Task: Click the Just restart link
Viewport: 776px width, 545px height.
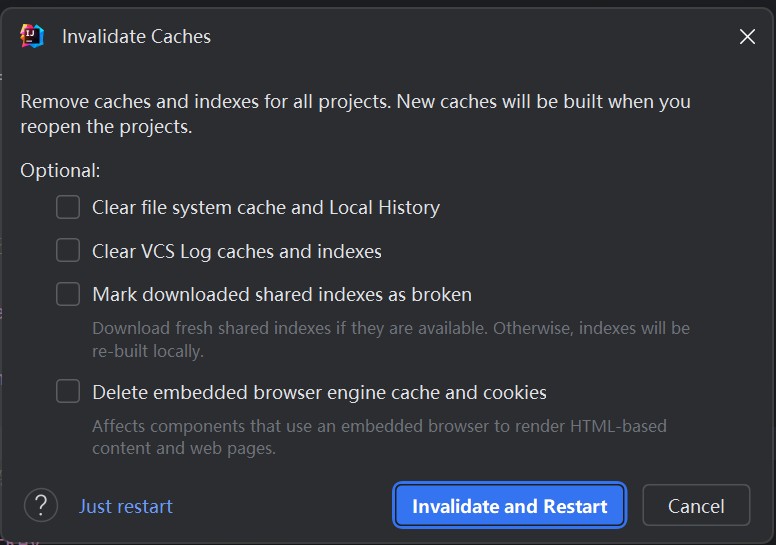Action: (x=126, y=506)
